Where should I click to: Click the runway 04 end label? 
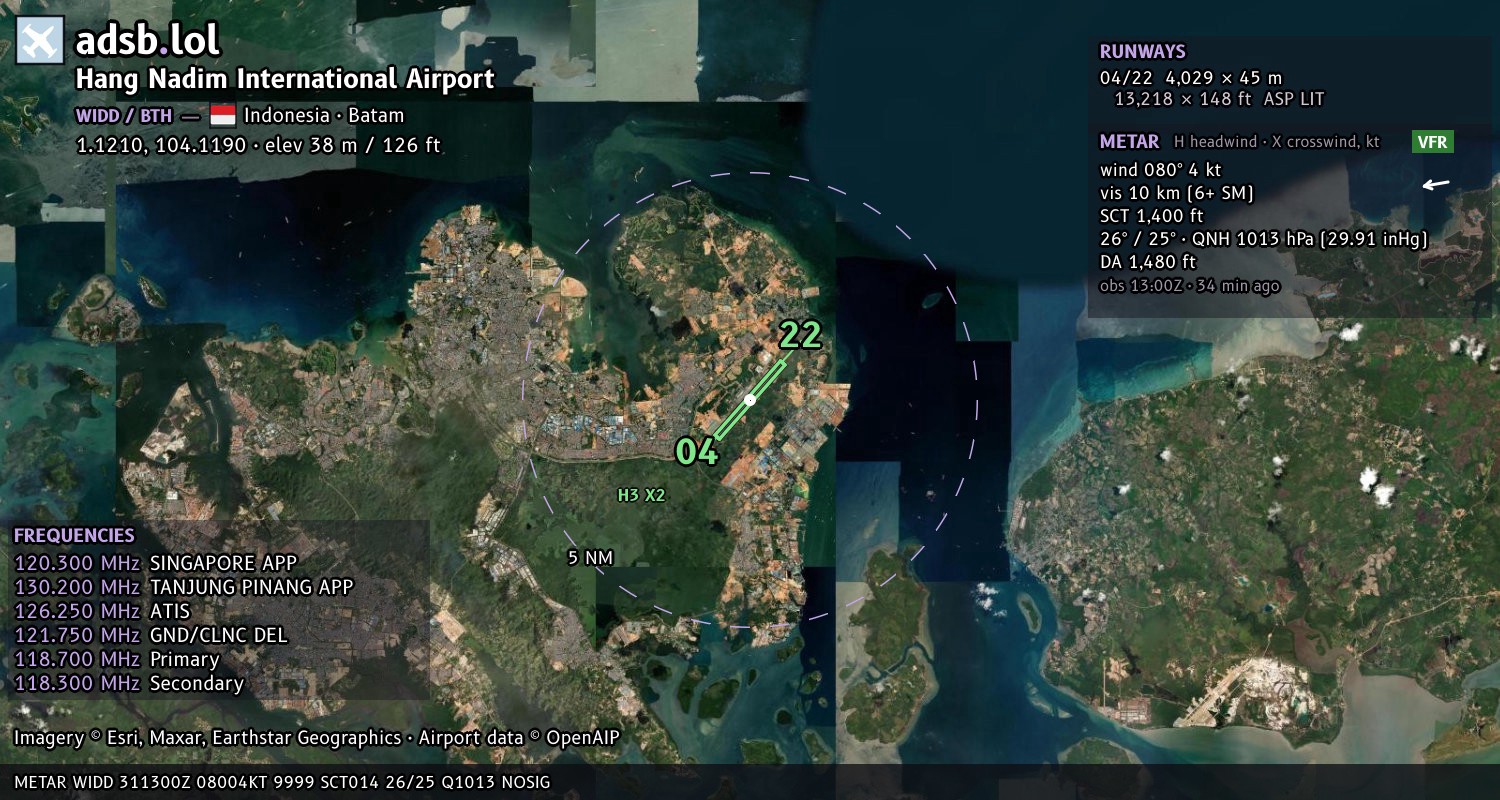coord(697,452)
